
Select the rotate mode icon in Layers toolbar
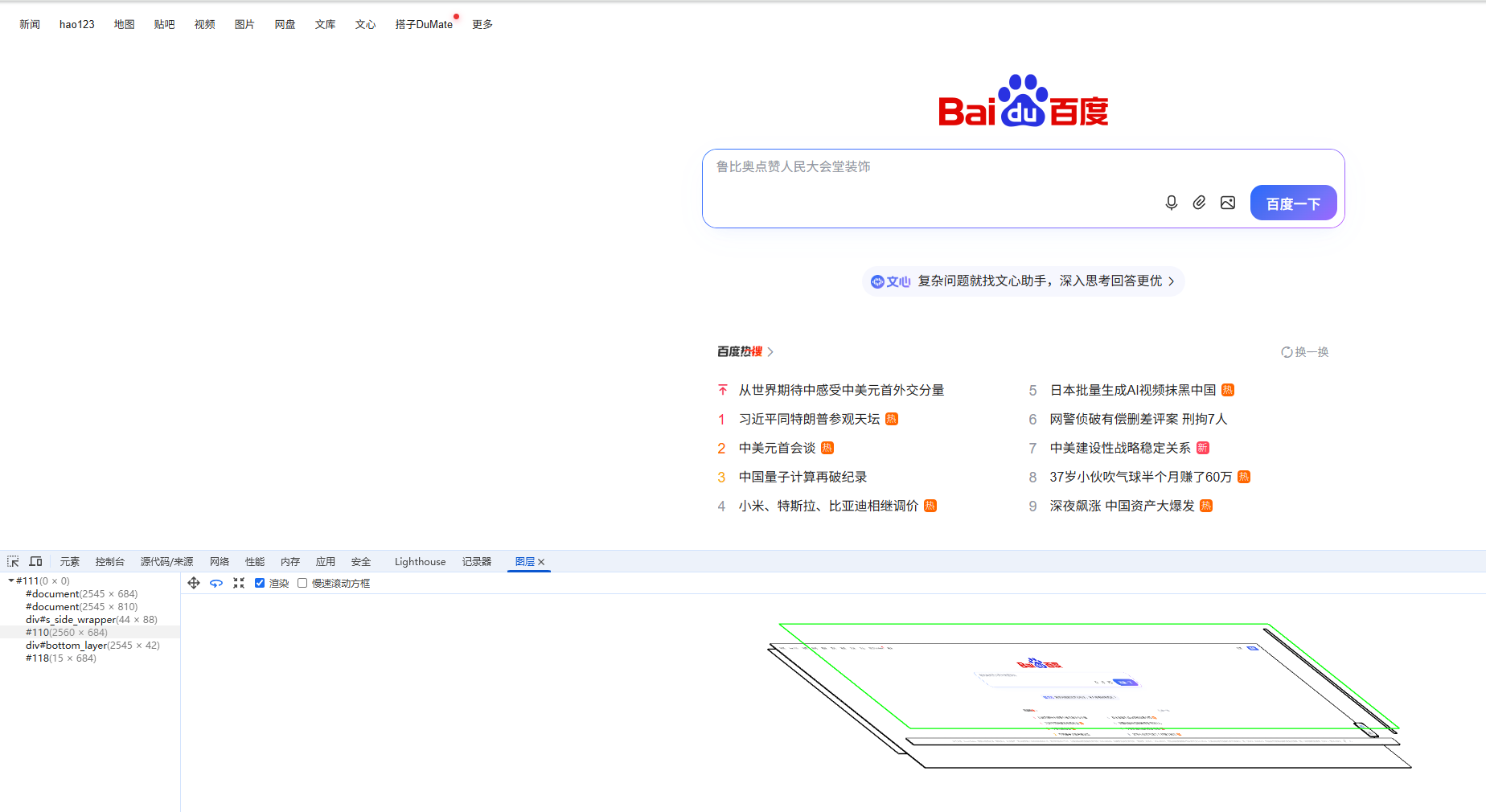[216, 583]
